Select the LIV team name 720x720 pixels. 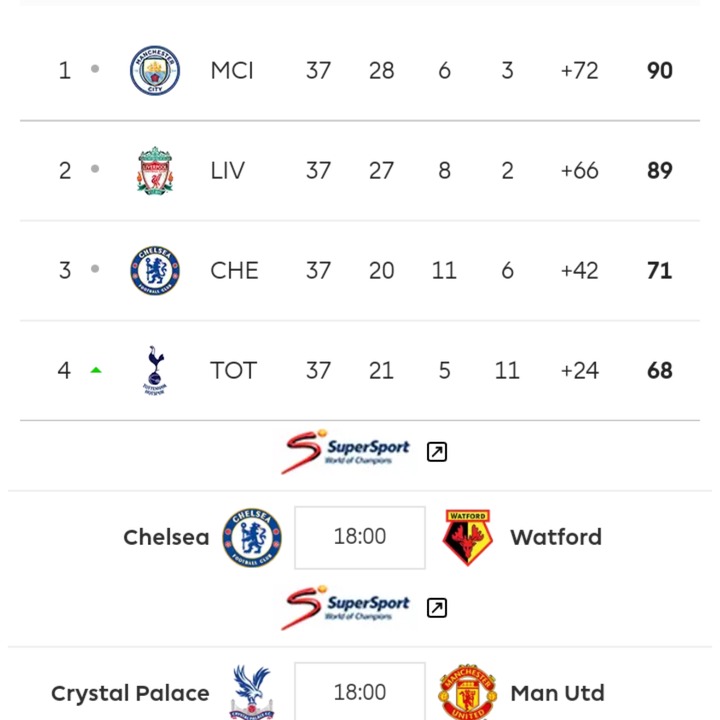(x=227, y=170)
